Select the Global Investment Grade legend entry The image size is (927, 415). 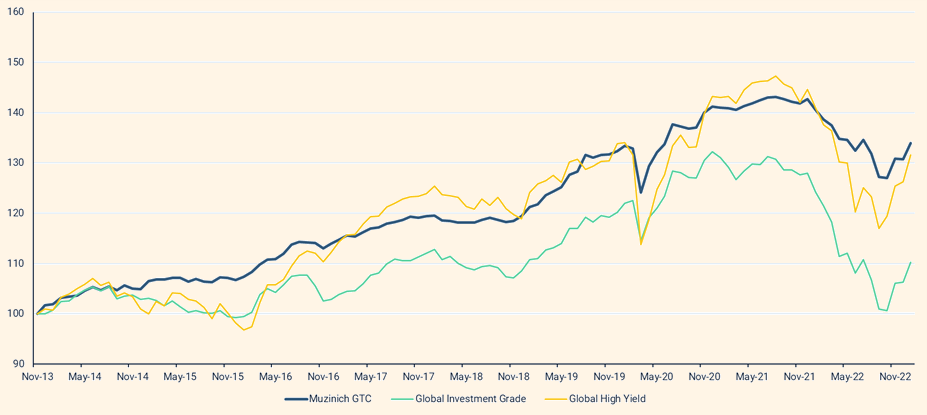click(470, 399)
